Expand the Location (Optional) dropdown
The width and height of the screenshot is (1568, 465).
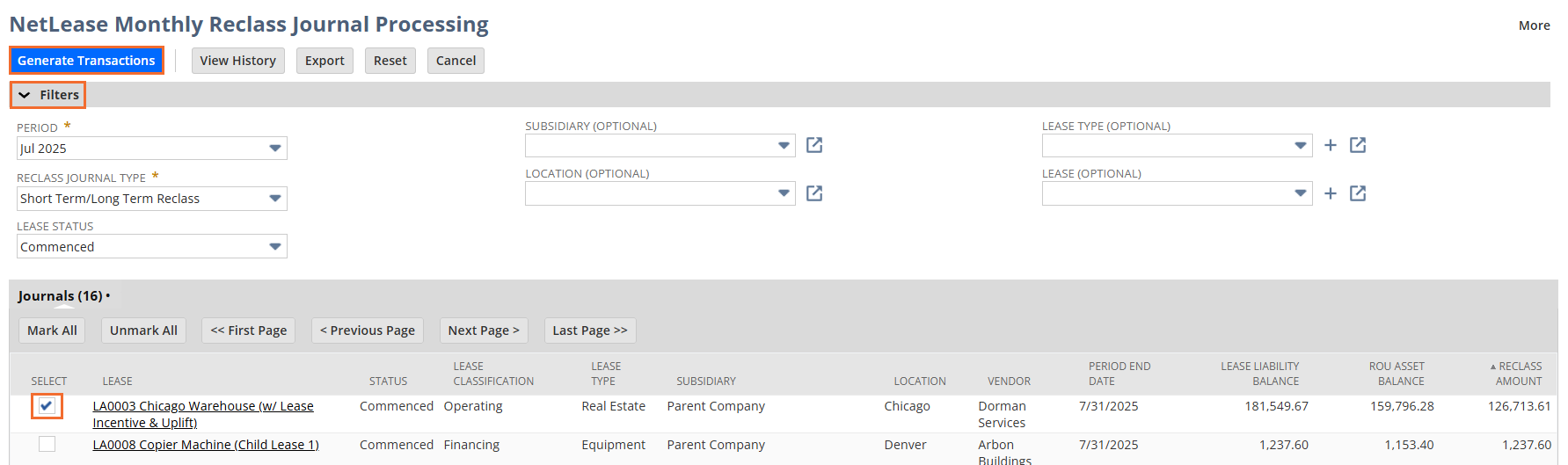point(660,193)
